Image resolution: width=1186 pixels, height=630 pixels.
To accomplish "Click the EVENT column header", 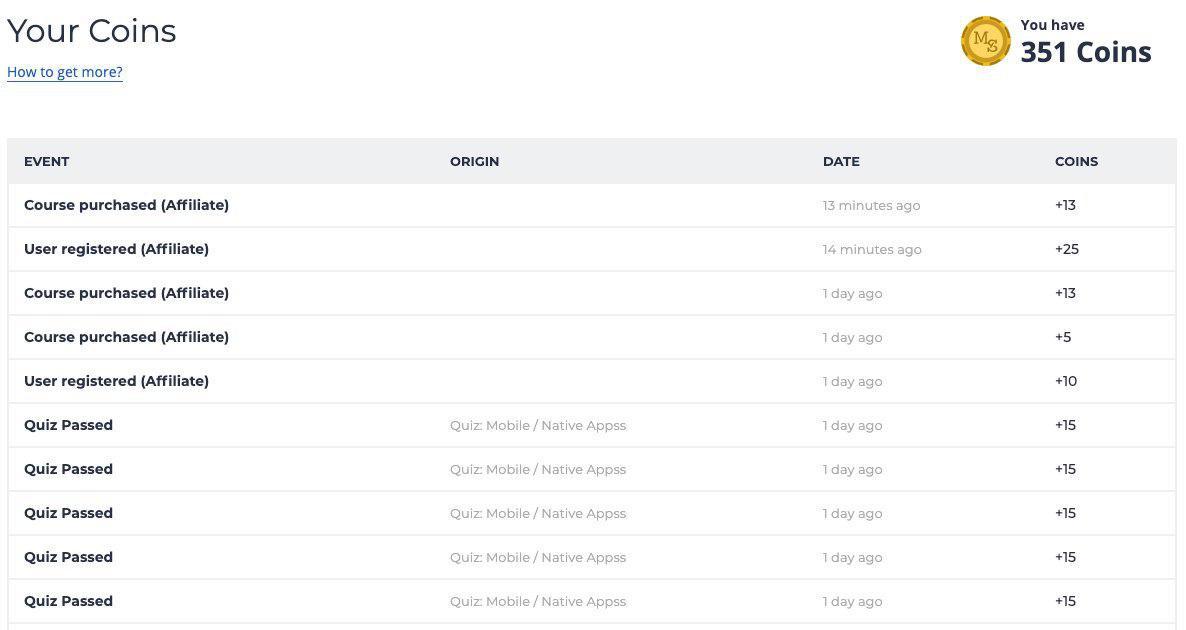I will tap(46, 161).
